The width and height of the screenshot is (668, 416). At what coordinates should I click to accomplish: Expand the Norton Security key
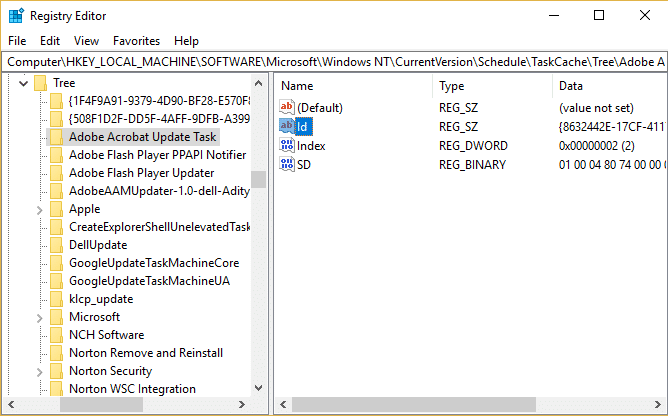click(x=38, y=371)
